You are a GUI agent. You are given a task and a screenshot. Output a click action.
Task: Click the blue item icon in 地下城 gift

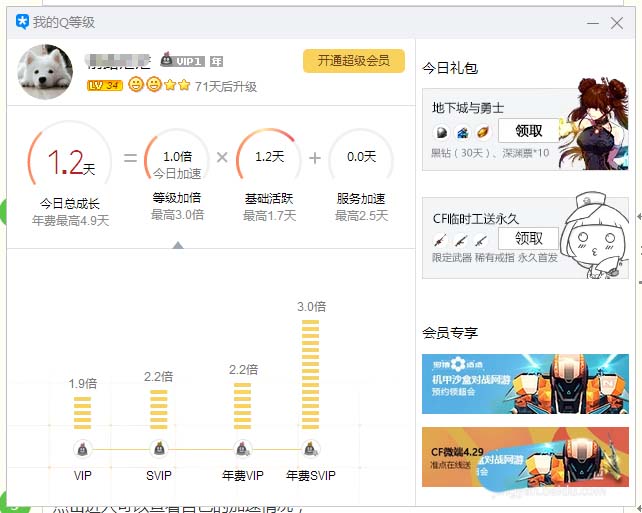point(463,132)
